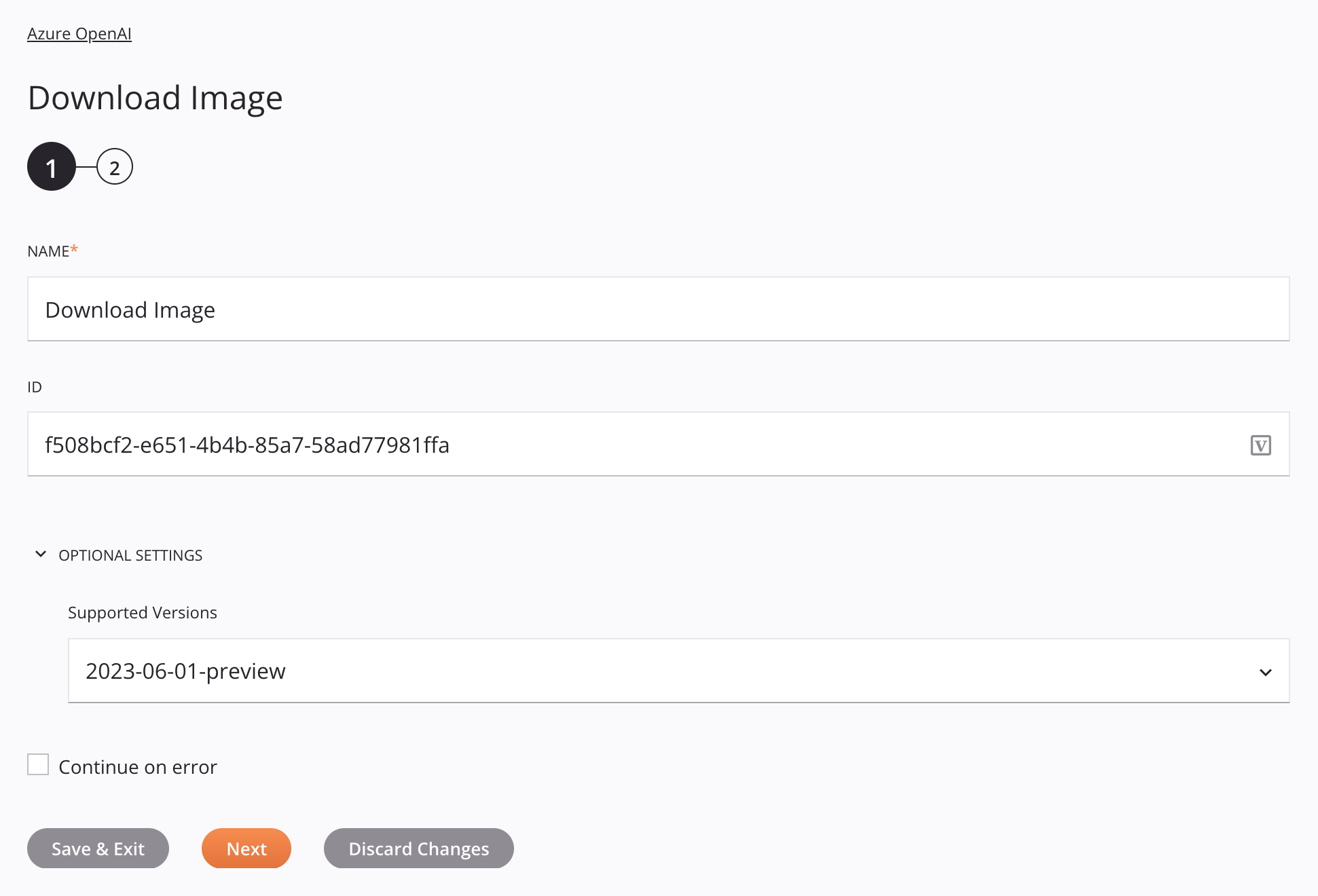Click the Discard Changes button
This screenshot has height=896, width=1318.
tap(419, 848)
